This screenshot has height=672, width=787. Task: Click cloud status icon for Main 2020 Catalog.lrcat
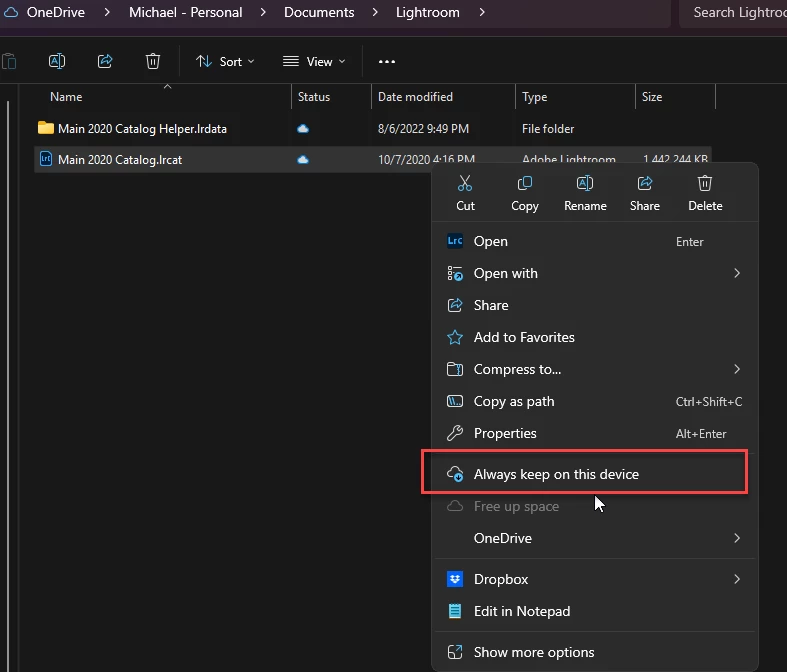[x=303, y=160]
